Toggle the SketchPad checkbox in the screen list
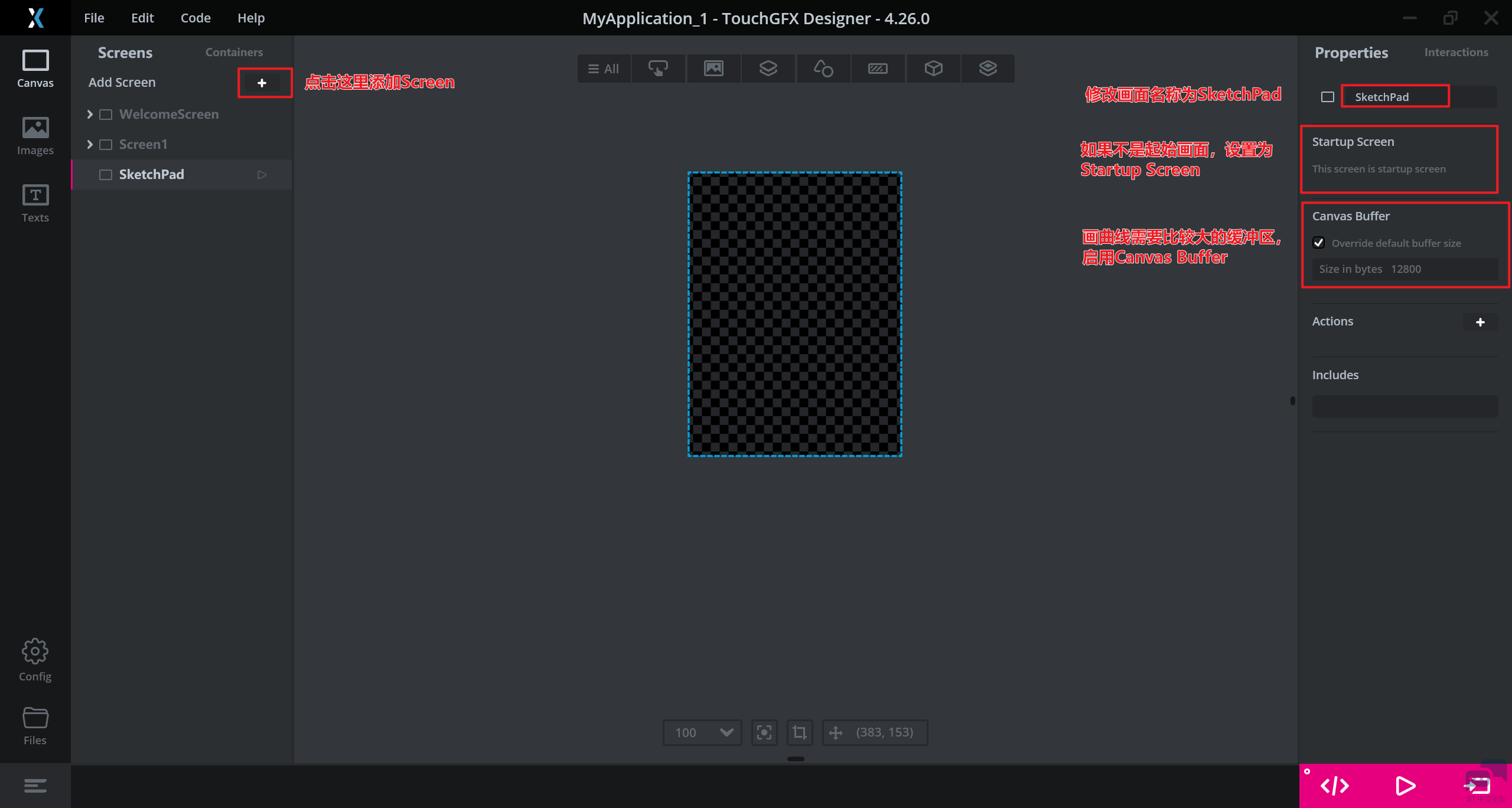Image resolution: width=1512 pixels, height=808 pixels. pyautogui.click(x=106, y=175)
